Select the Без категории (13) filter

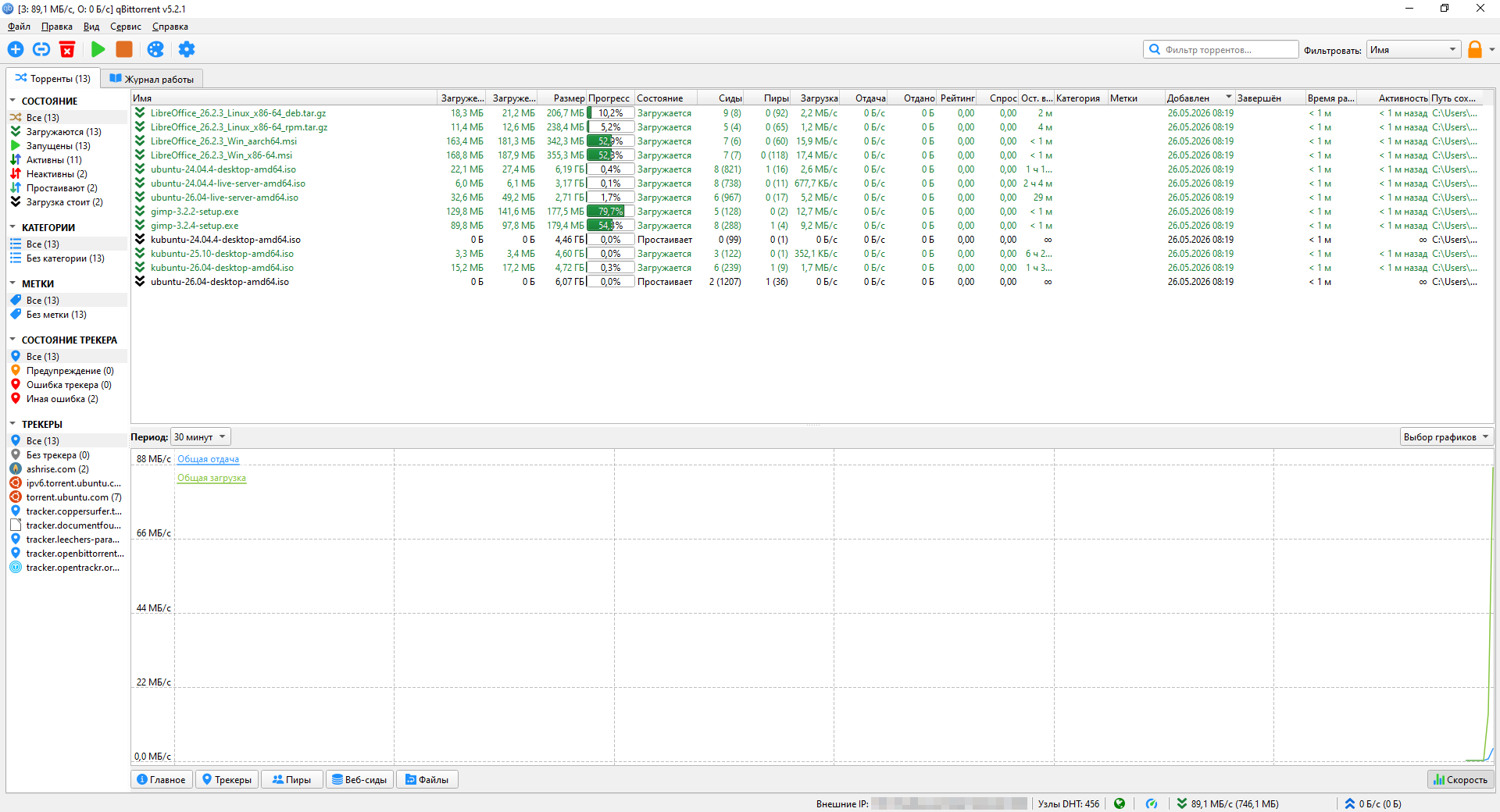(x=66, y=258)
